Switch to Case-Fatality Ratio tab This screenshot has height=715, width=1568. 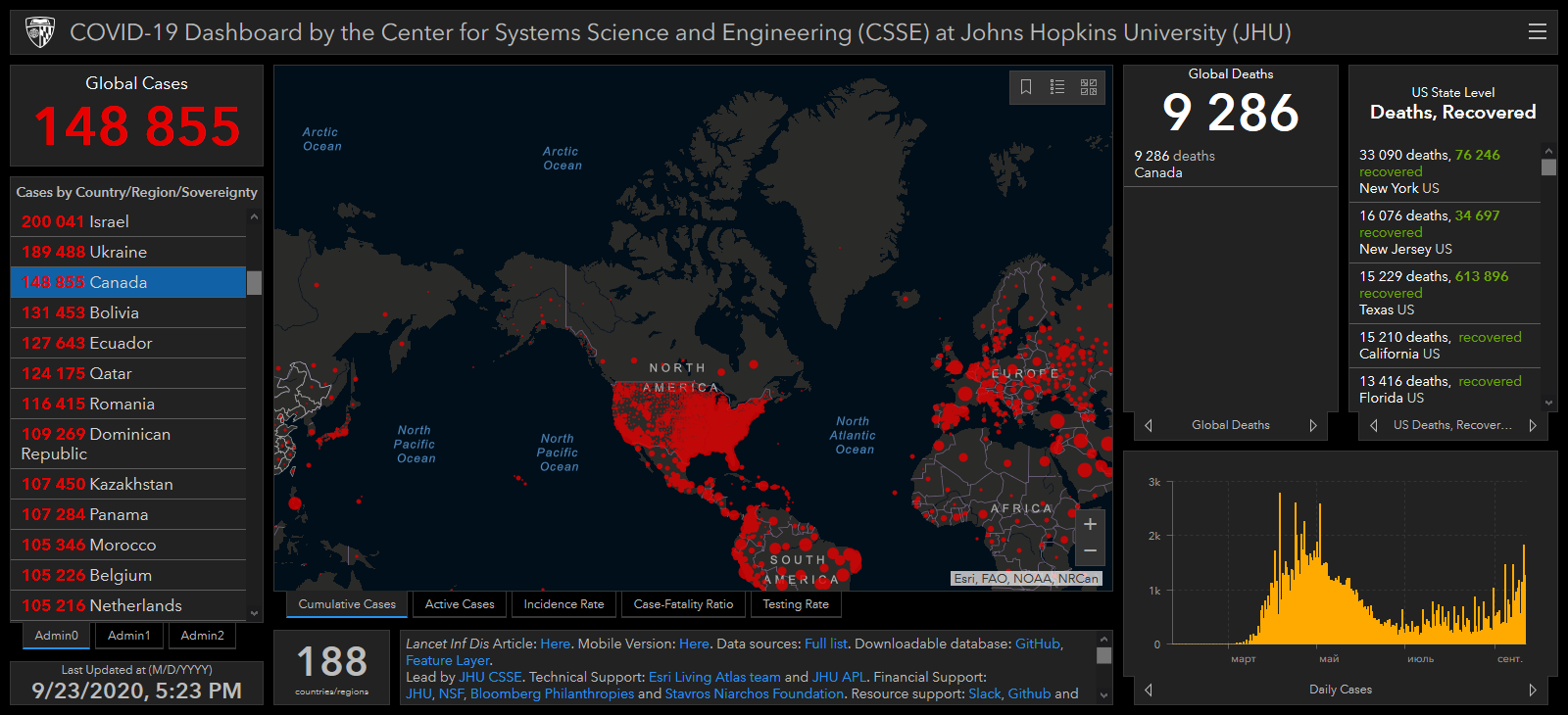(683, 604)
